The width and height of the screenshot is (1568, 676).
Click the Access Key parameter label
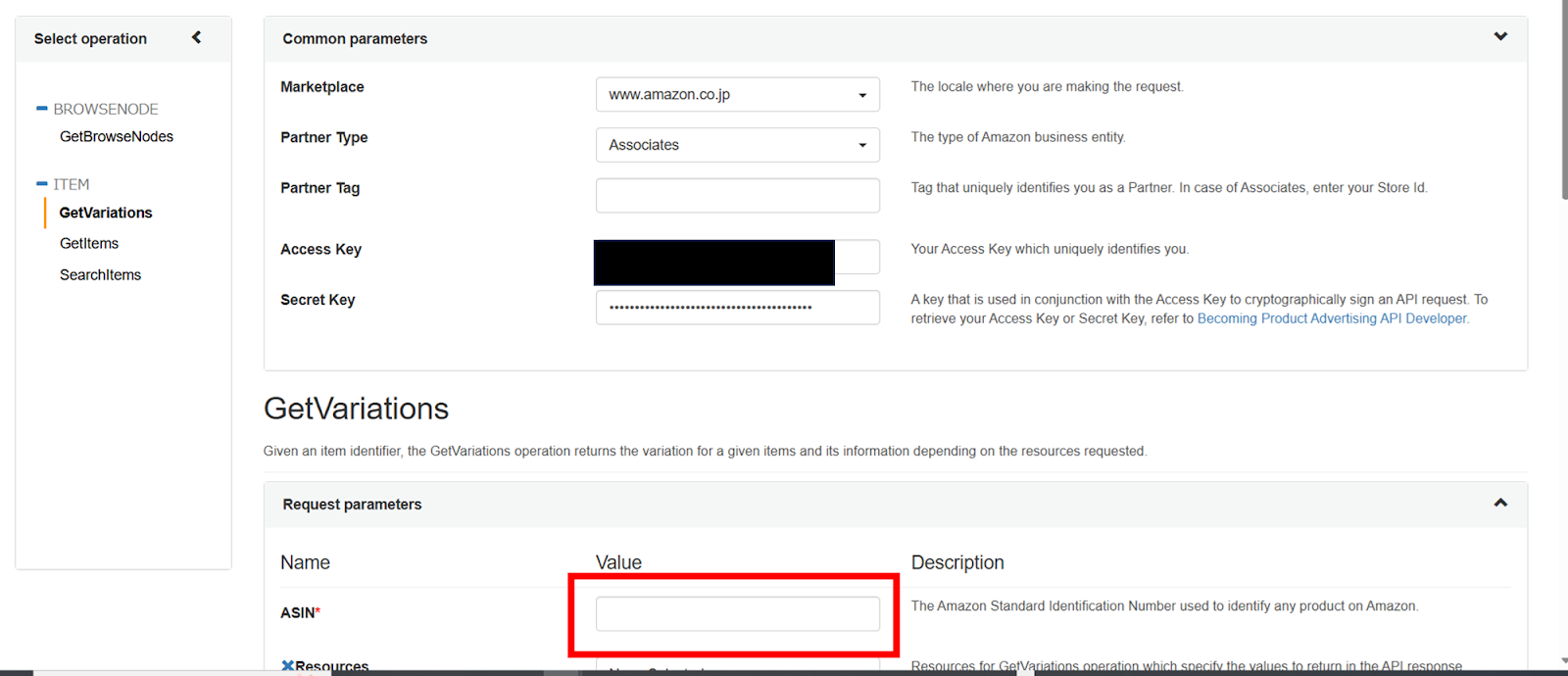click(321, 249)
